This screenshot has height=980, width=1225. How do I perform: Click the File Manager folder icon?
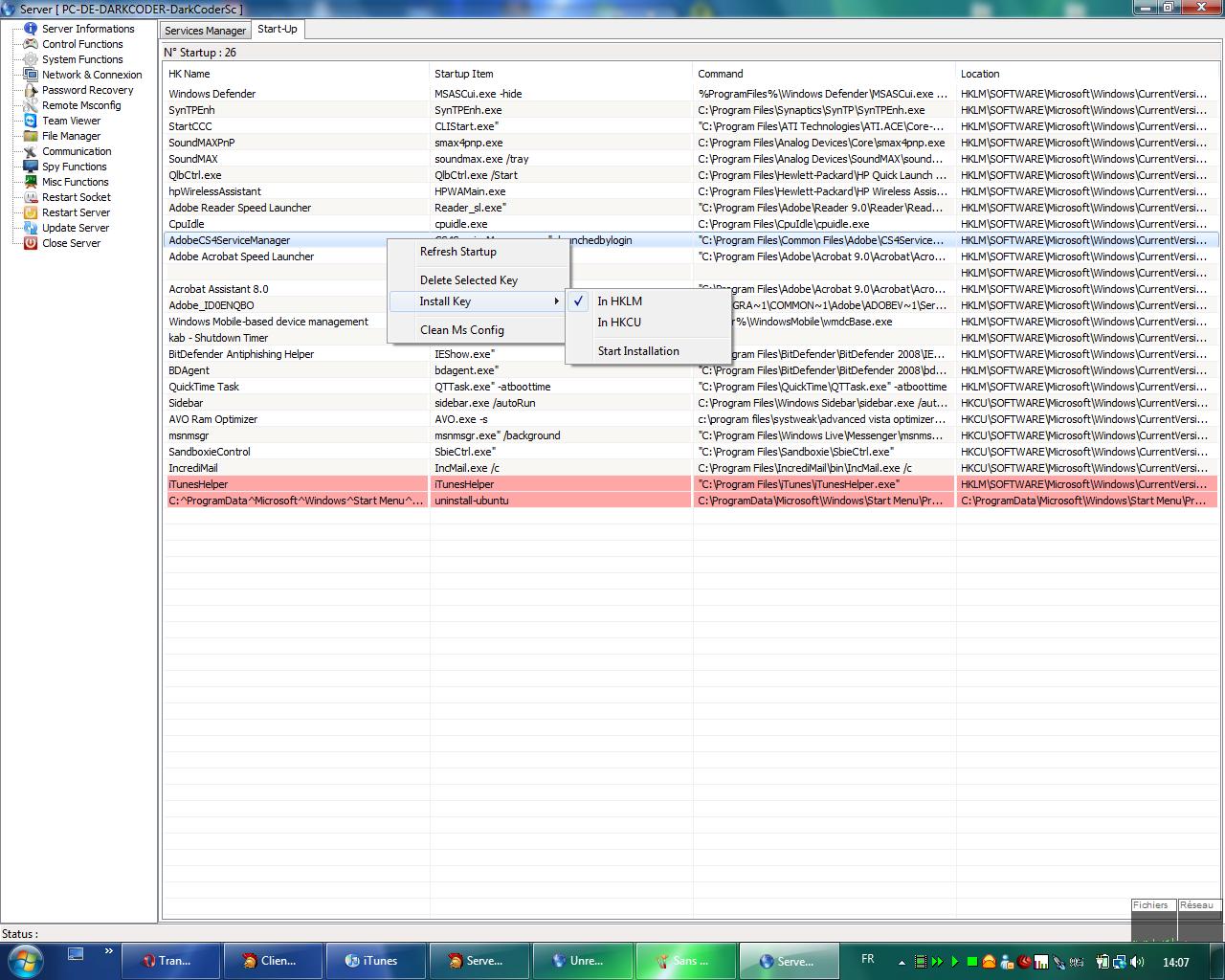coord(31,136)
